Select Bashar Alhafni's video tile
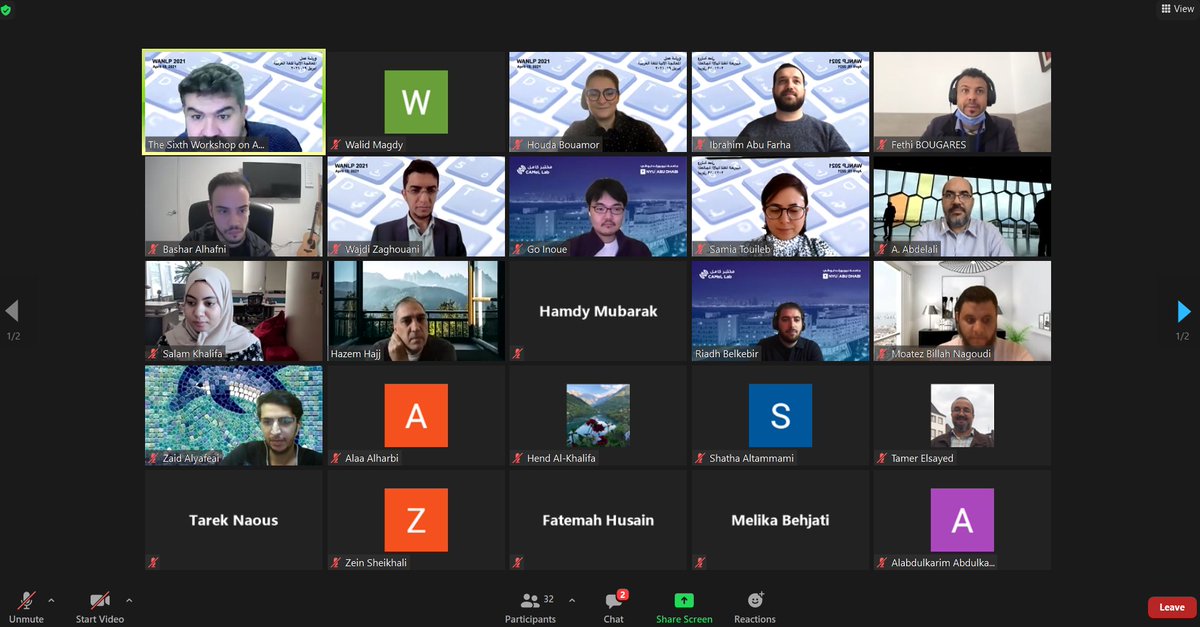The image size is (1200, 627). tap(234, 206)
